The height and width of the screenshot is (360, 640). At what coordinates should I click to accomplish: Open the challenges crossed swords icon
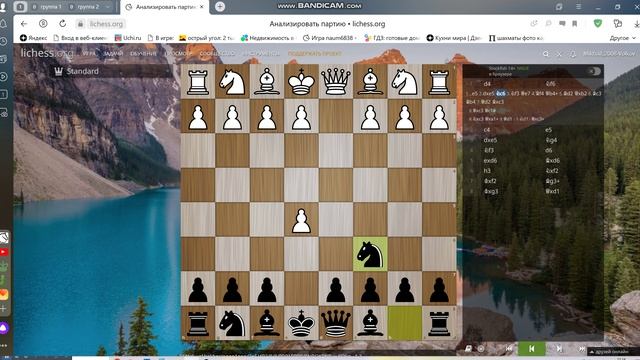pos(559,54)
